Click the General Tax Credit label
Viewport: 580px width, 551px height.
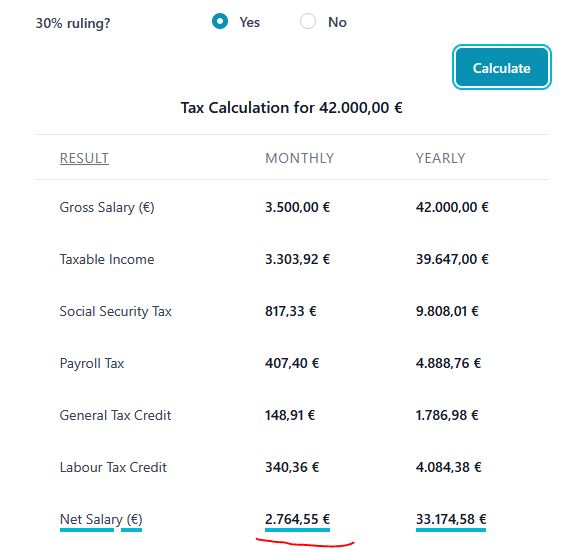(x=115, y=415)
